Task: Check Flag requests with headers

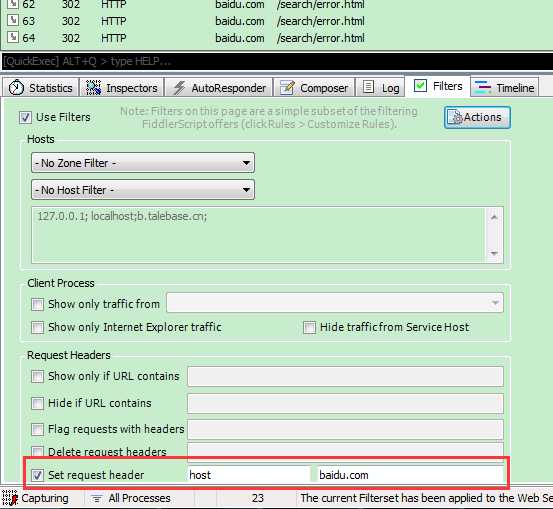Action: coord(37,429)
